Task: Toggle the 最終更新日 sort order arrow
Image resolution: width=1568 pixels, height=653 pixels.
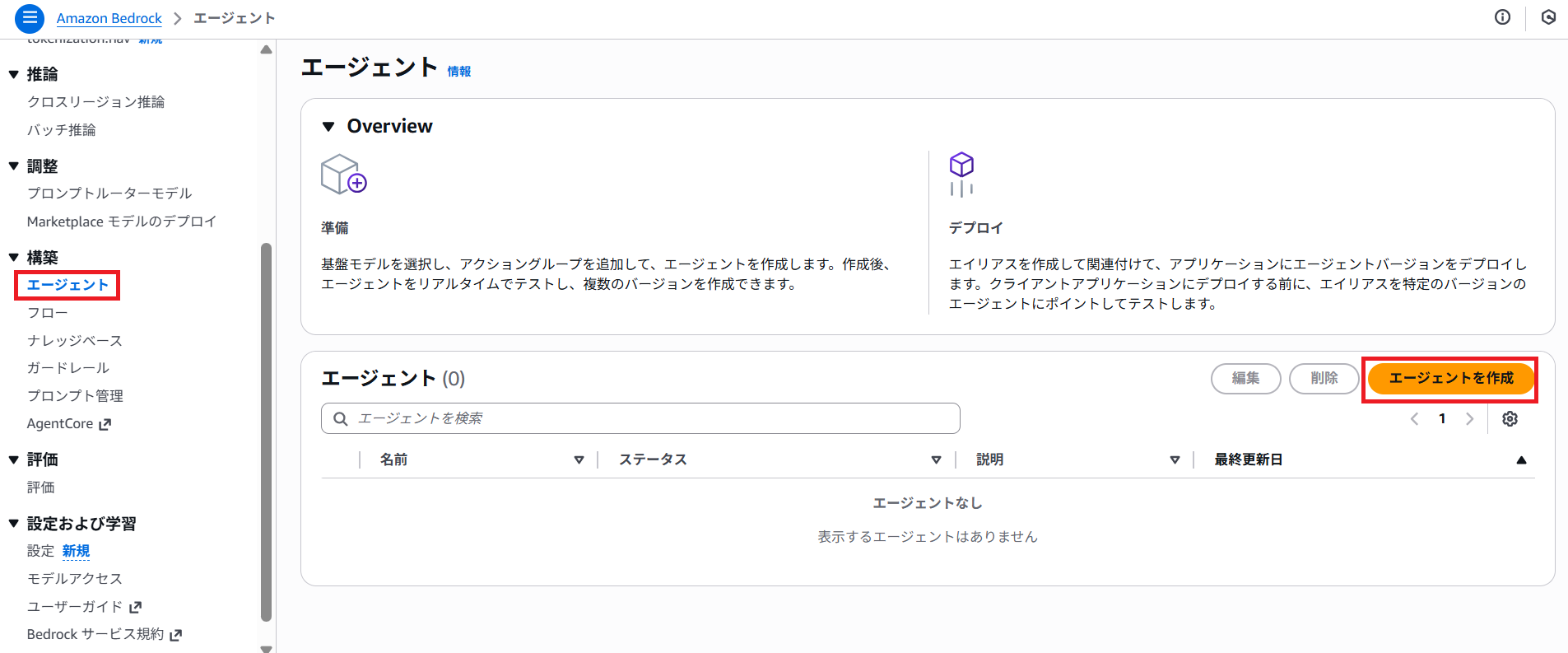Action: coord(1521,460)
